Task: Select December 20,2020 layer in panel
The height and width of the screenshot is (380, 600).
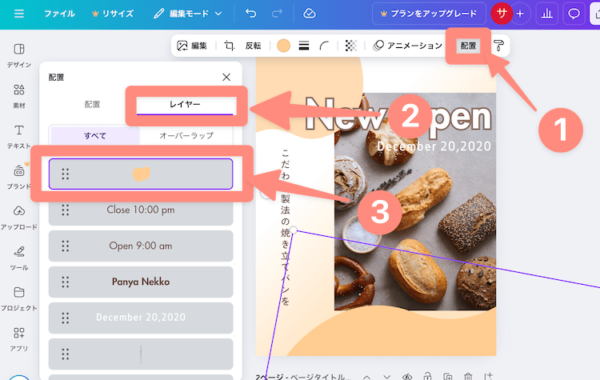Action: coord(141,318)
